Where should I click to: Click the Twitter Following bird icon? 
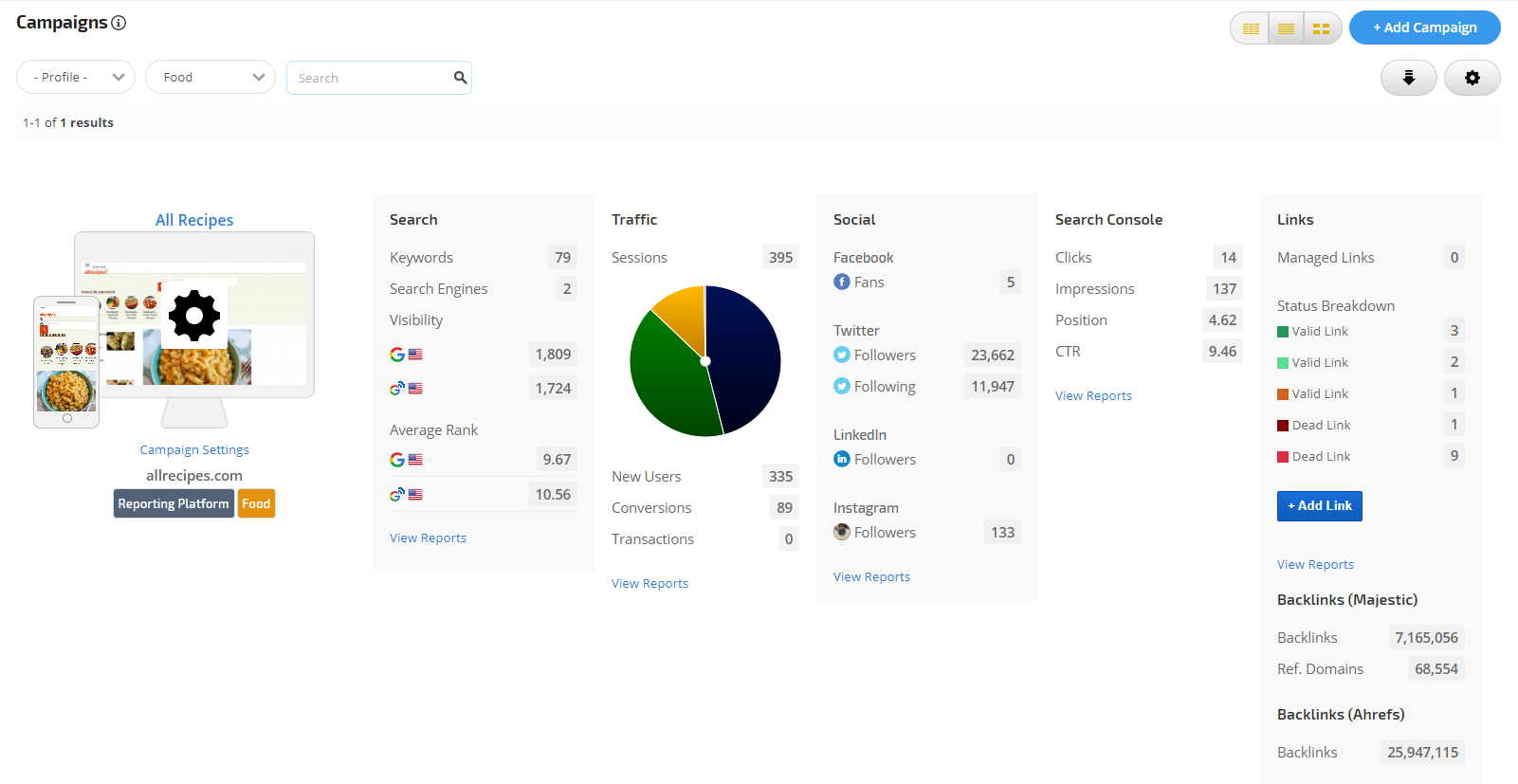point(841,386)
